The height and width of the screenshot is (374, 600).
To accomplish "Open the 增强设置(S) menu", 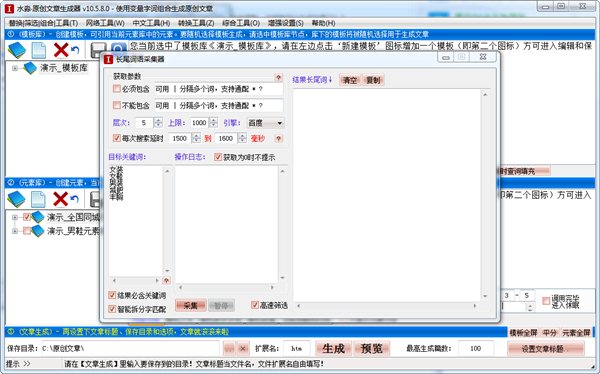I will point(285,23).
